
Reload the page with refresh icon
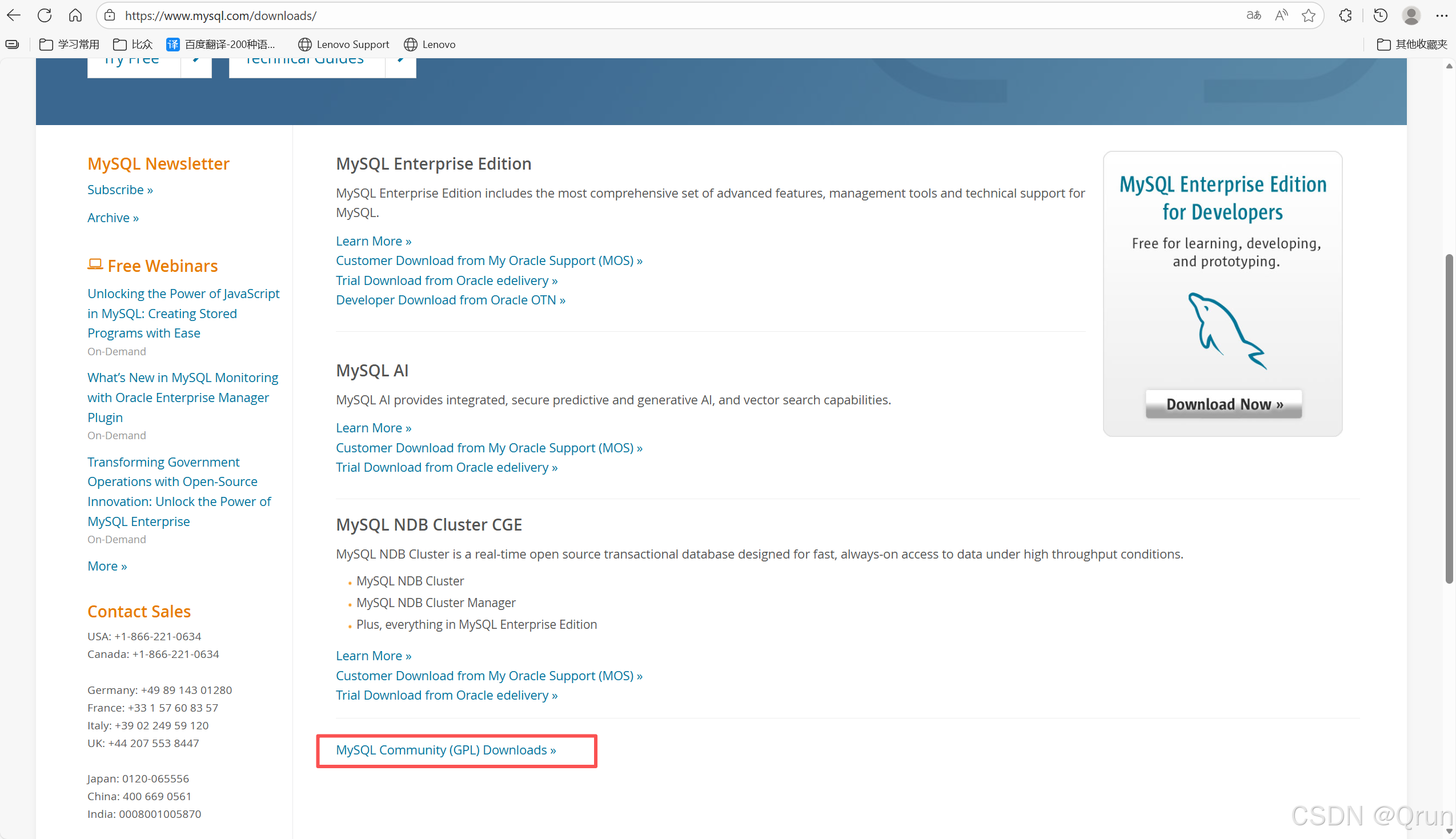(x=45, y=15)
